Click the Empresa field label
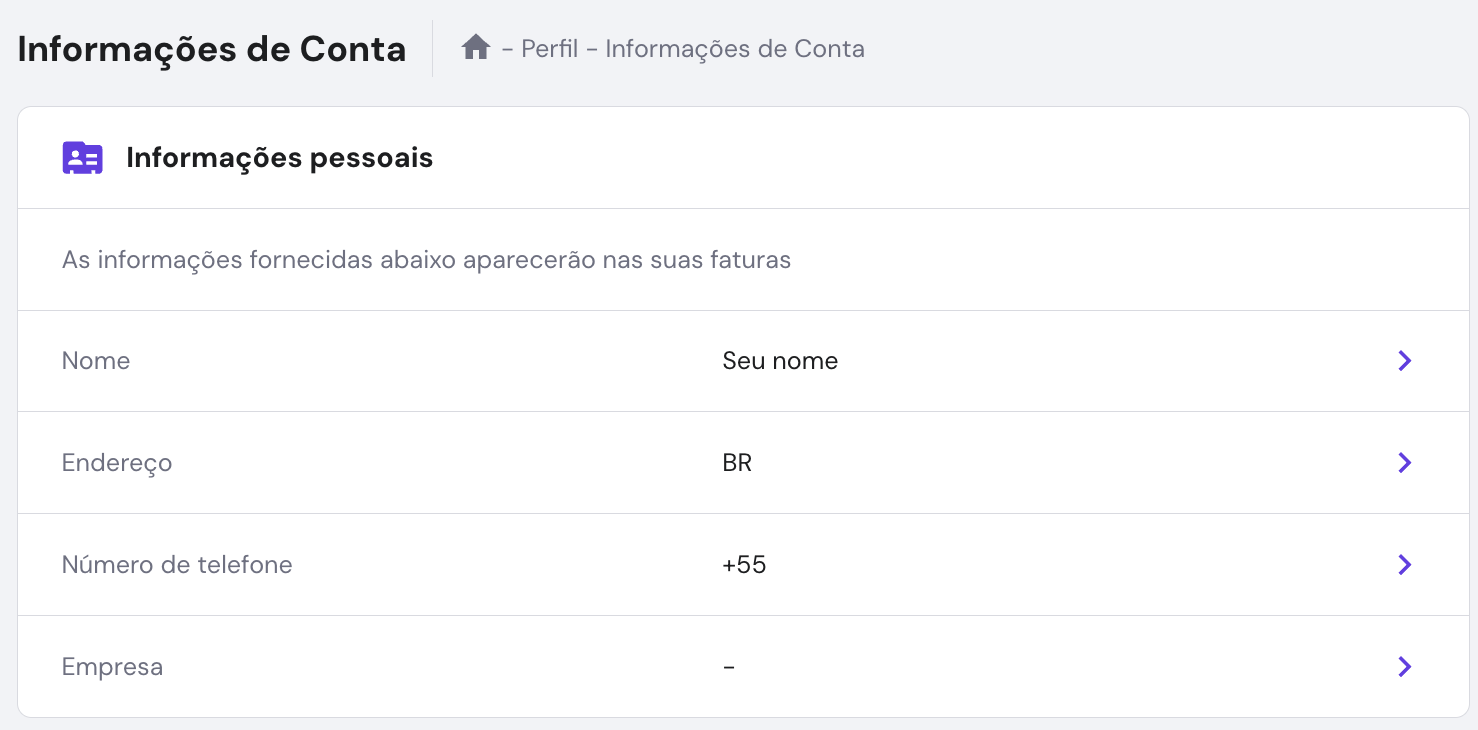The height and width of the screenshot is (730, 1478). 112,667
